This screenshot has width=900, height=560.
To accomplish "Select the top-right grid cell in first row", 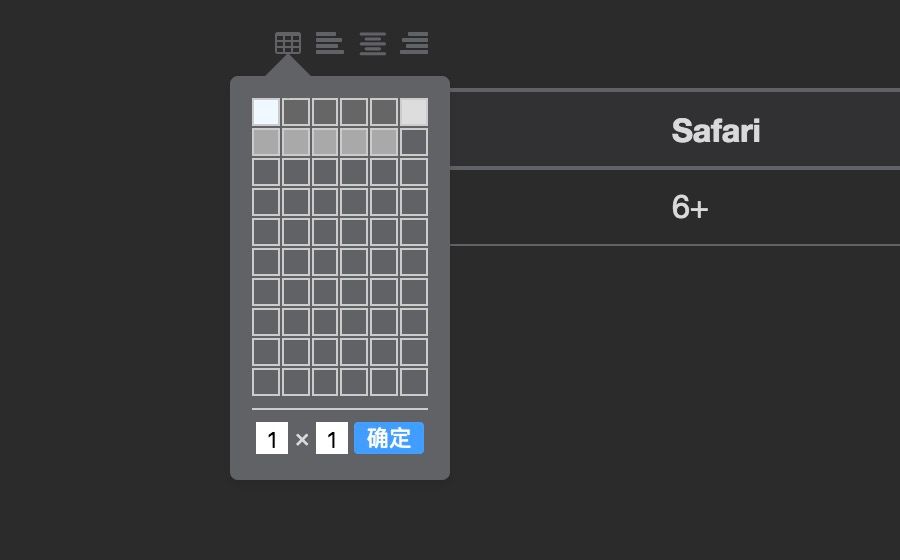I will (414, 112).
